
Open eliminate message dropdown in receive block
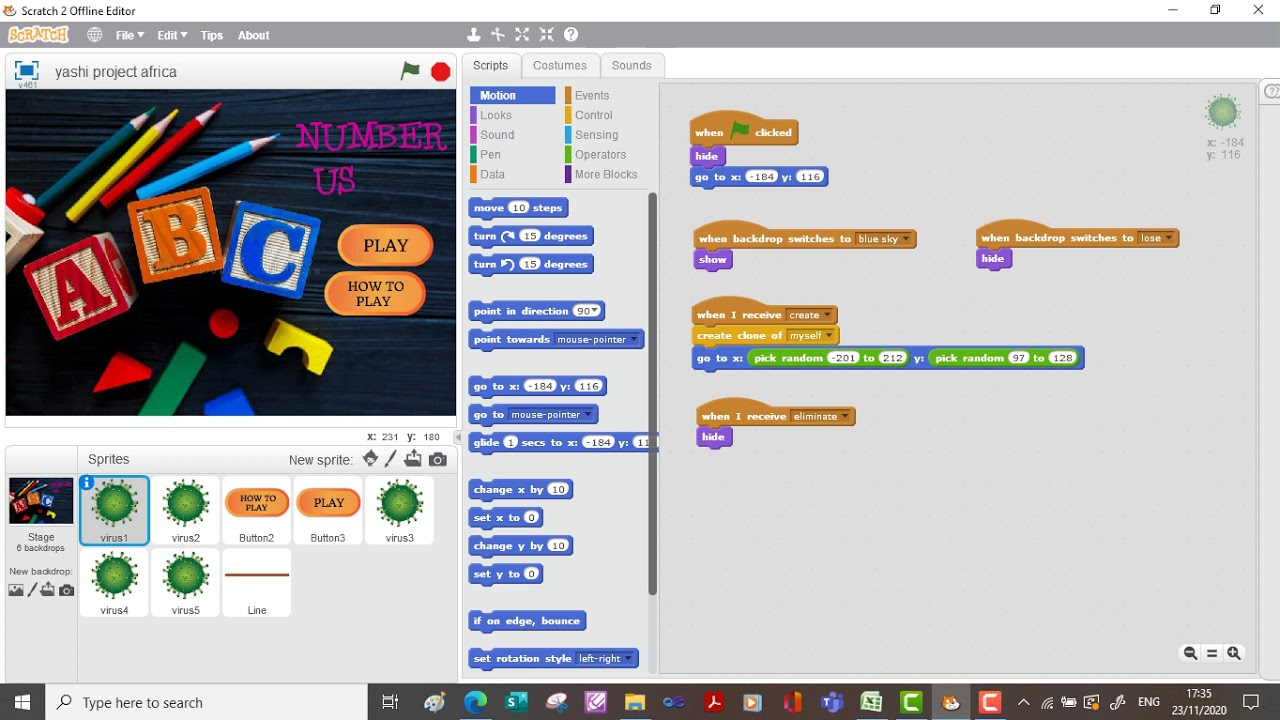coord(845,416)
